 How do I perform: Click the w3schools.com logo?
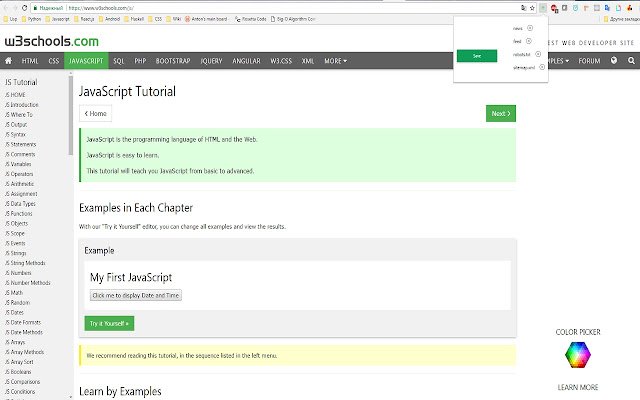tap(51, 41)
